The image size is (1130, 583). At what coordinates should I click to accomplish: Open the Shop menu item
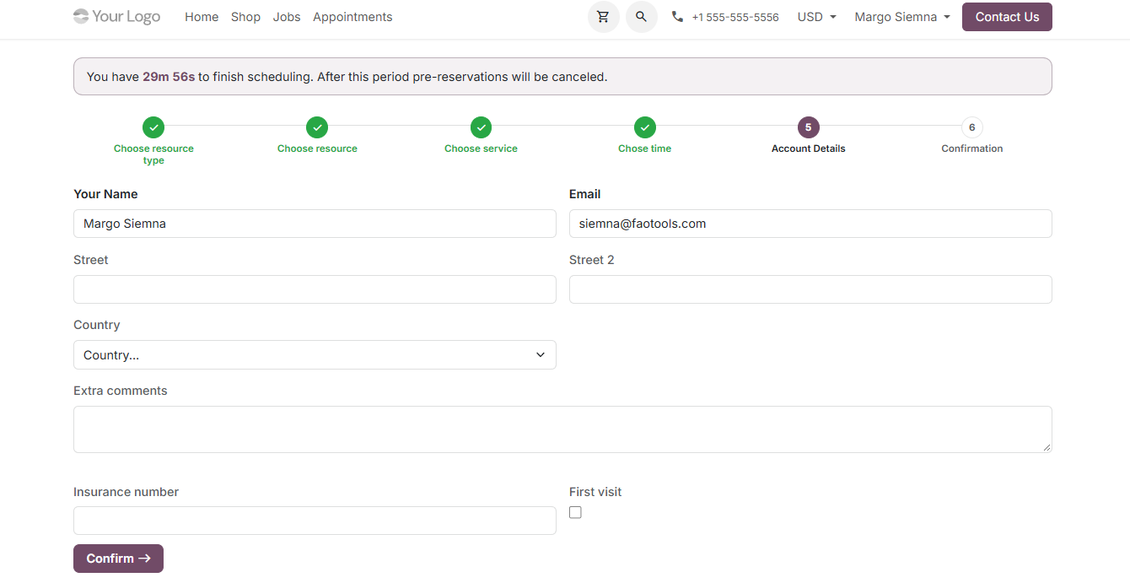[x=245, y=17]
